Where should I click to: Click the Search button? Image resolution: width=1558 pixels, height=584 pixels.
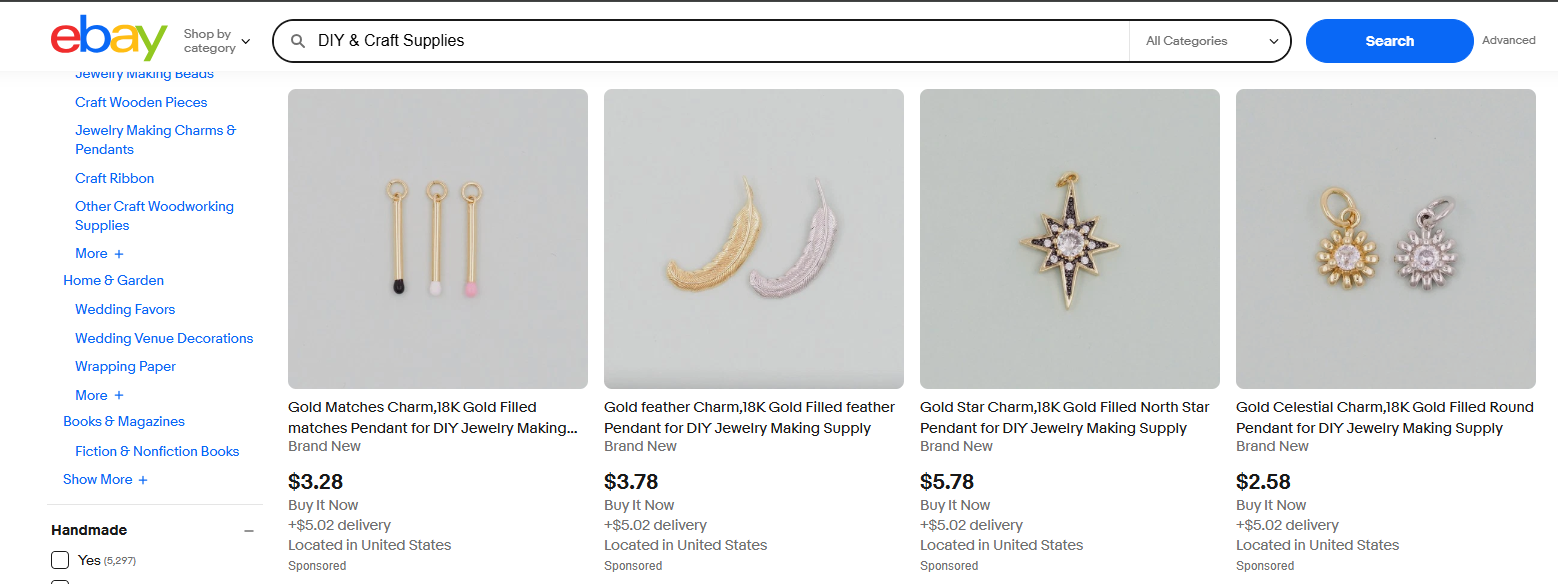pos(1389,41)
